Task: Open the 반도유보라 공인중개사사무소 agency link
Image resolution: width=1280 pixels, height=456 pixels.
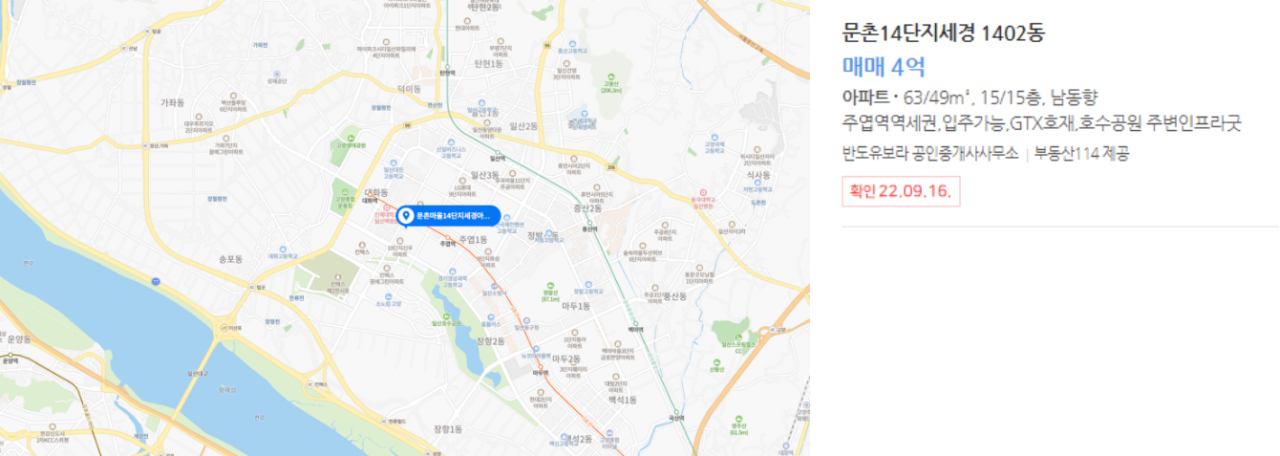Action: tap(930, 154)
